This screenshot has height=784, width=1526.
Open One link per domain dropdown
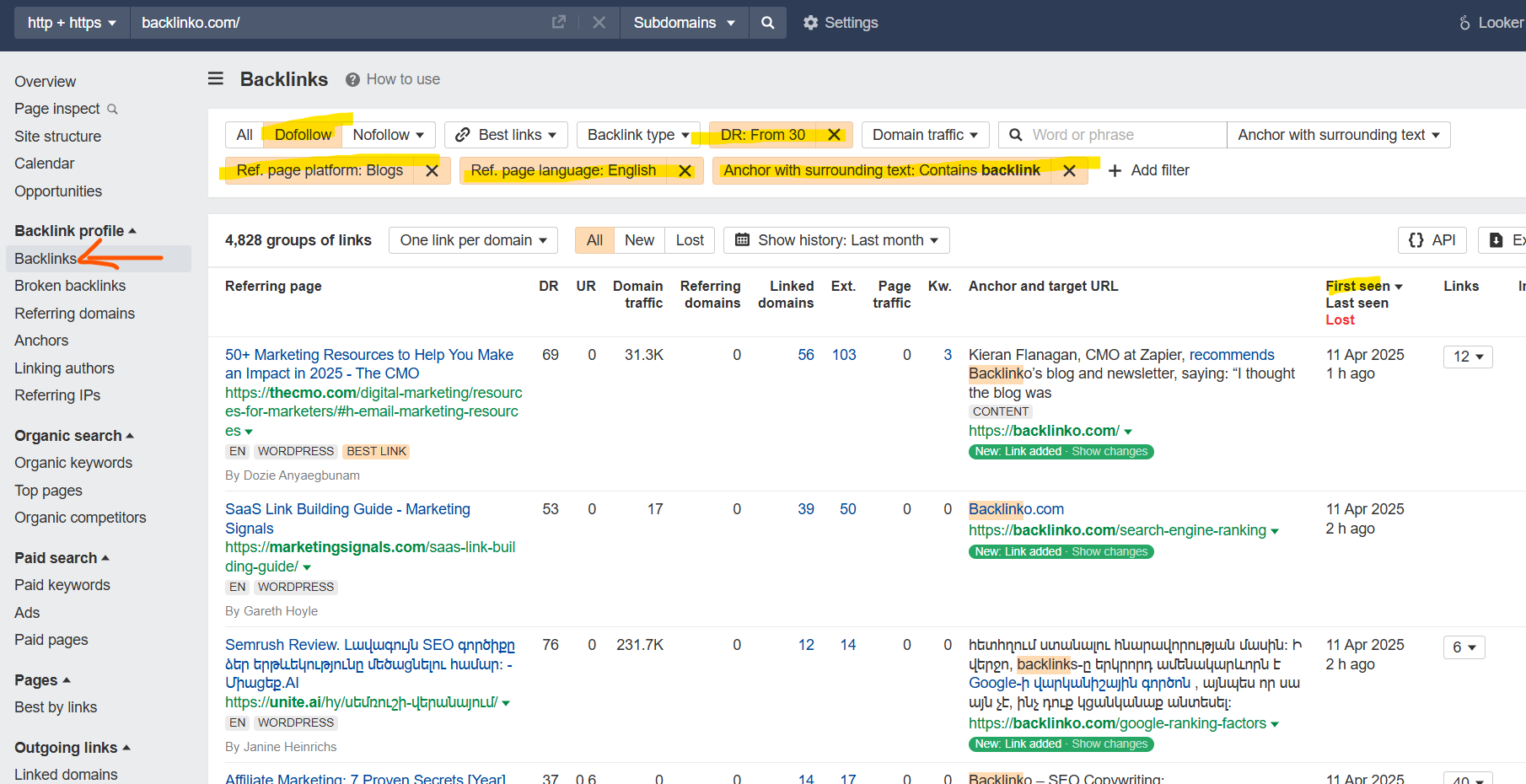tap(474, 240)
